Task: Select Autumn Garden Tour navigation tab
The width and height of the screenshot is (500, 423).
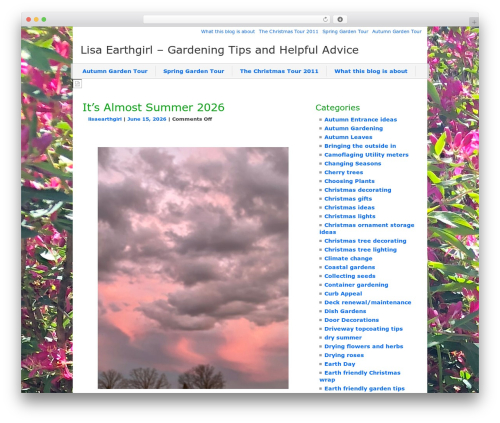Action: 115,71
